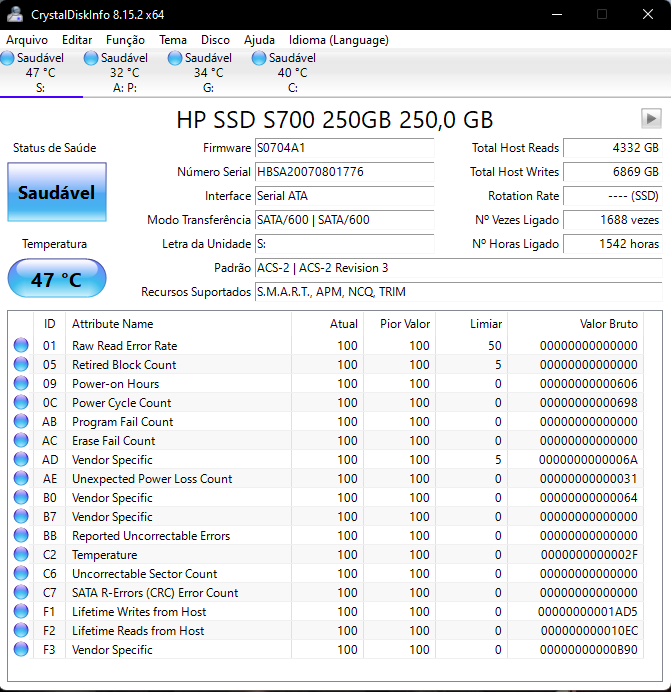Click the serial number field HBSA20070801776
This screenshot has width=671, height=692.
point(344,172)
